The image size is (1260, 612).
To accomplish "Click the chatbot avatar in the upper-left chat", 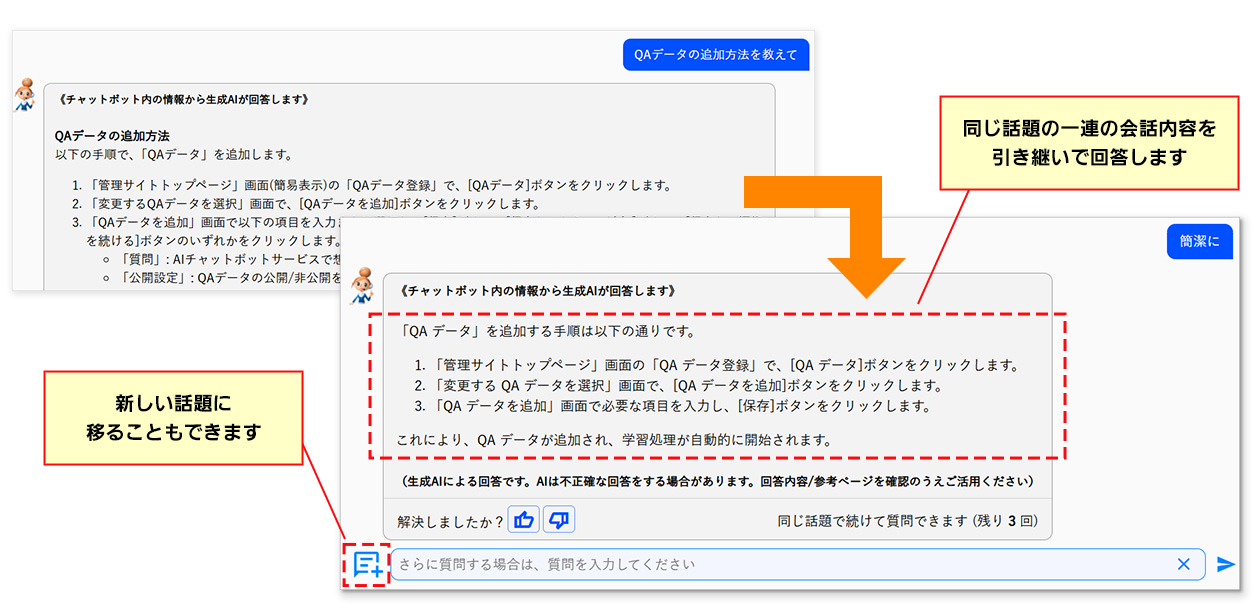I will (x=25, y=96).
